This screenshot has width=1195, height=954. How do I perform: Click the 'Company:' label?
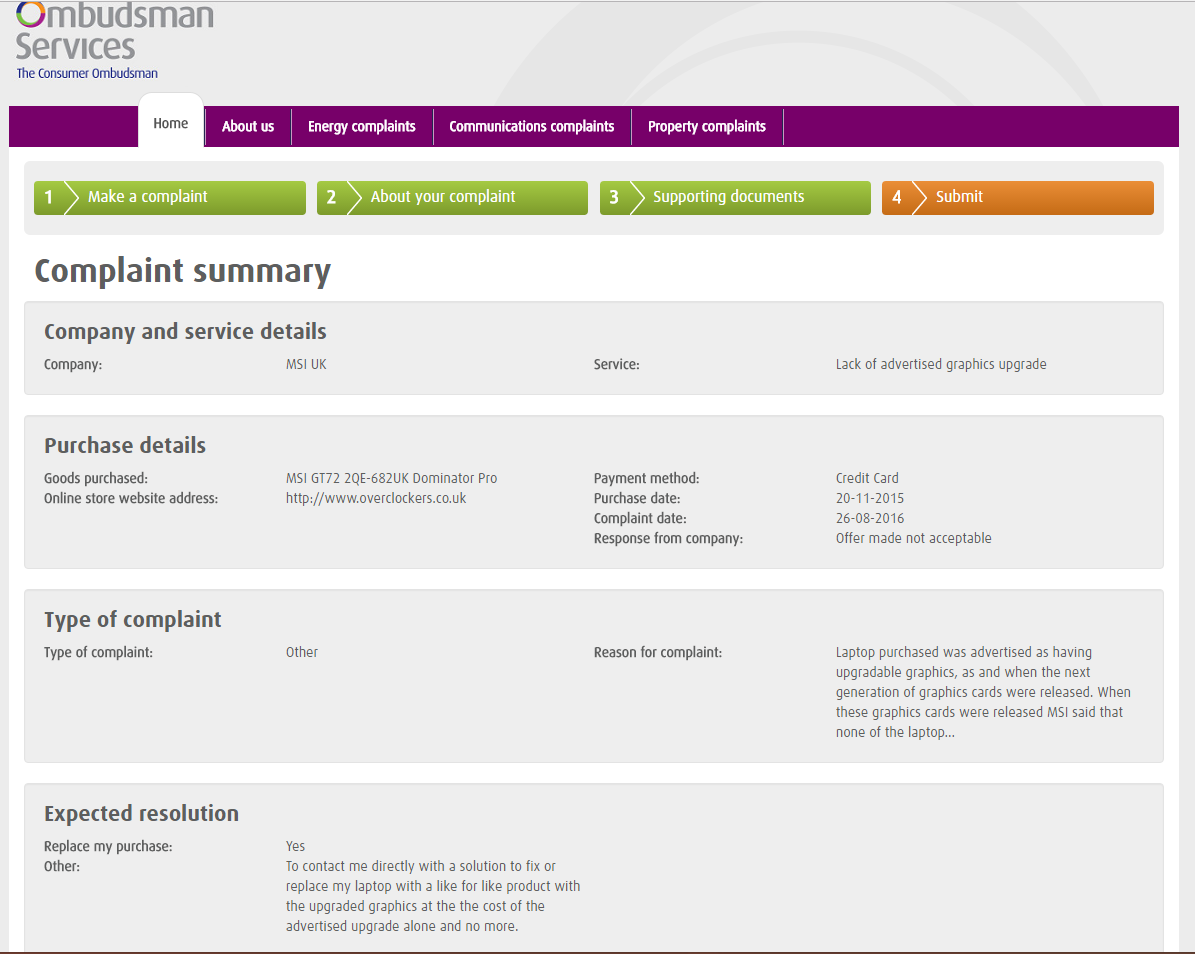tap(72, 365)
